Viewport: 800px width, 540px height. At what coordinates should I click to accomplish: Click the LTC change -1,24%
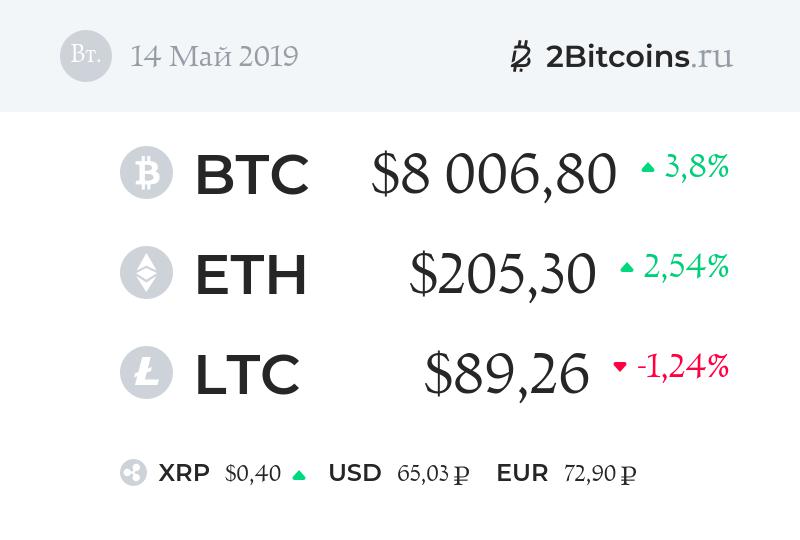[683, 368]
